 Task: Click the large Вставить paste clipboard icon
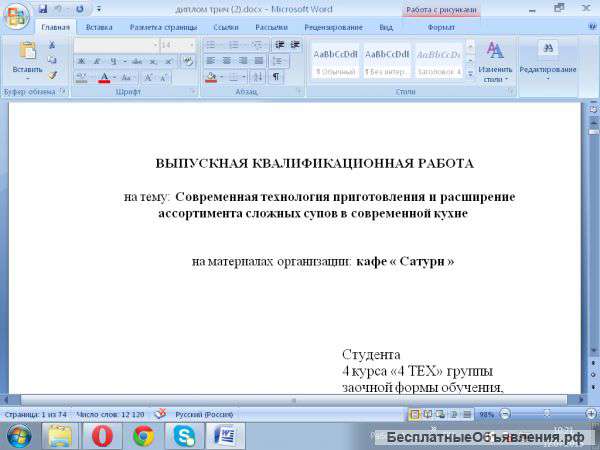(x=28, y=51)
